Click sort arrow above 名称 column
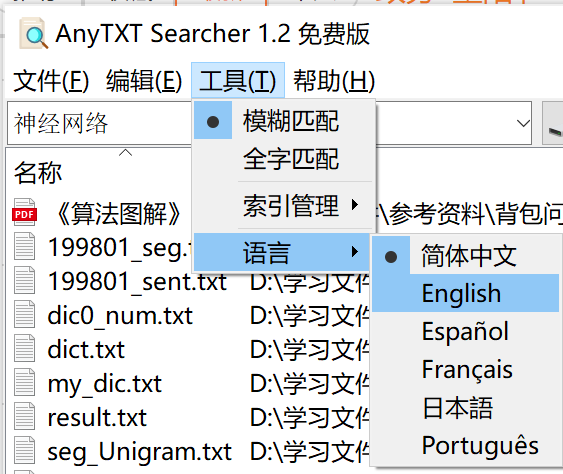 tap(125, 153)
